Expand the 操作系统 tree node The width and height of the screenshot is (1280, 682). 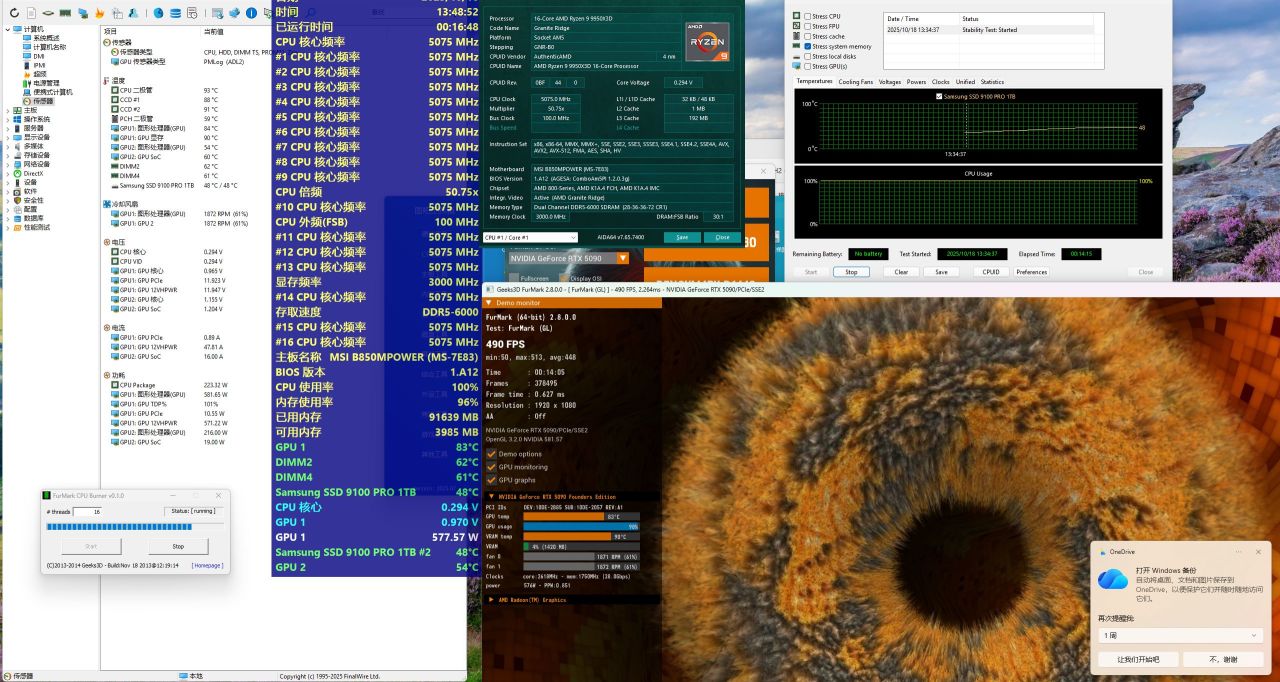tap(6, 119)
